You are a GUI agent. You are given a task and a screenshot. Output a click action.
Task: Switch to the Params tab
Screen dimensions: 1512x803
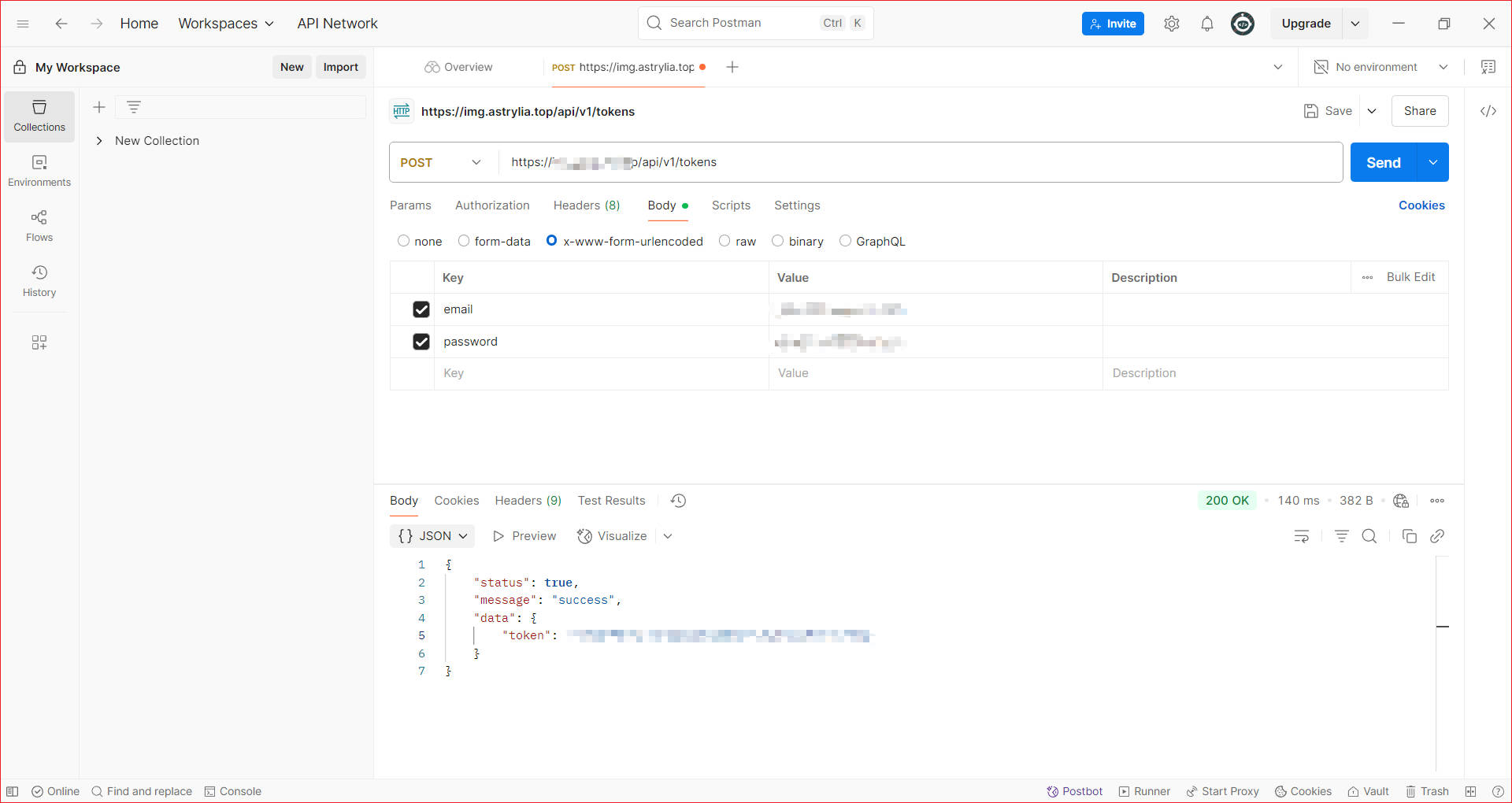(x=410, y=205)
